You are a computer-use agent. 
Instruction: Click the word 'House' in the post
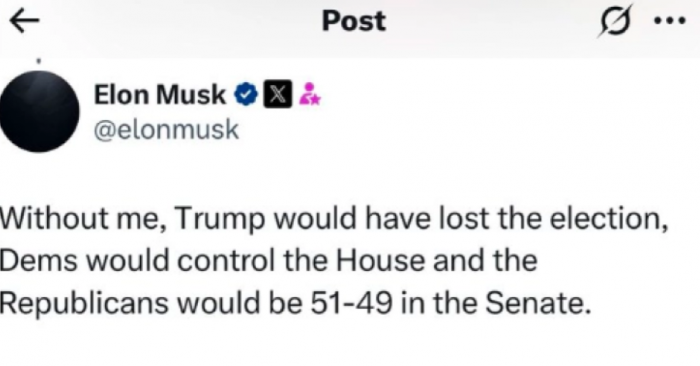(380, 261)
